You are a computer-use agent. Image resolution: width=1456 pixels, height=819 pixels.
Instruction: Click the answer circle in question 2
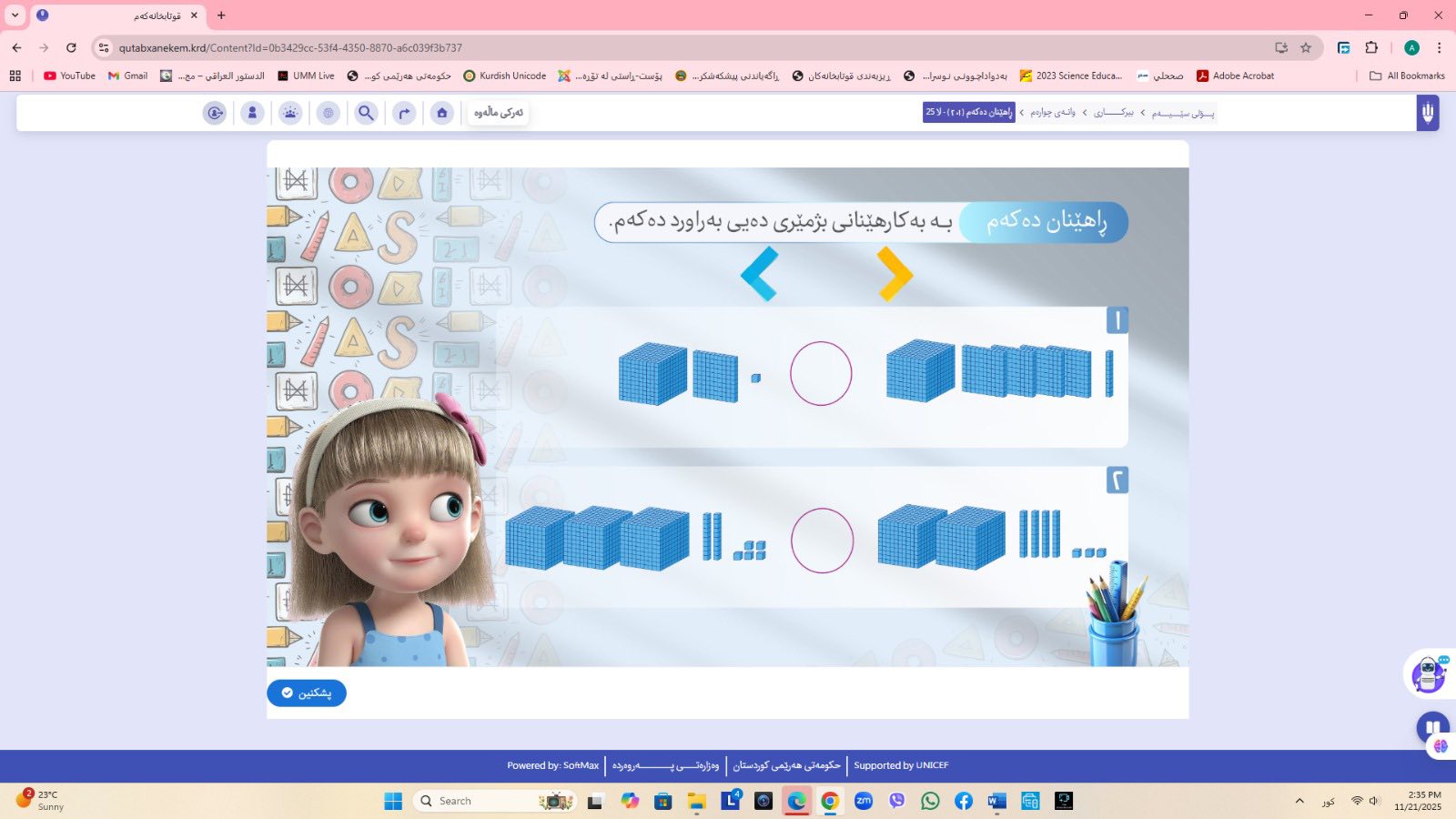click(822, 541)
